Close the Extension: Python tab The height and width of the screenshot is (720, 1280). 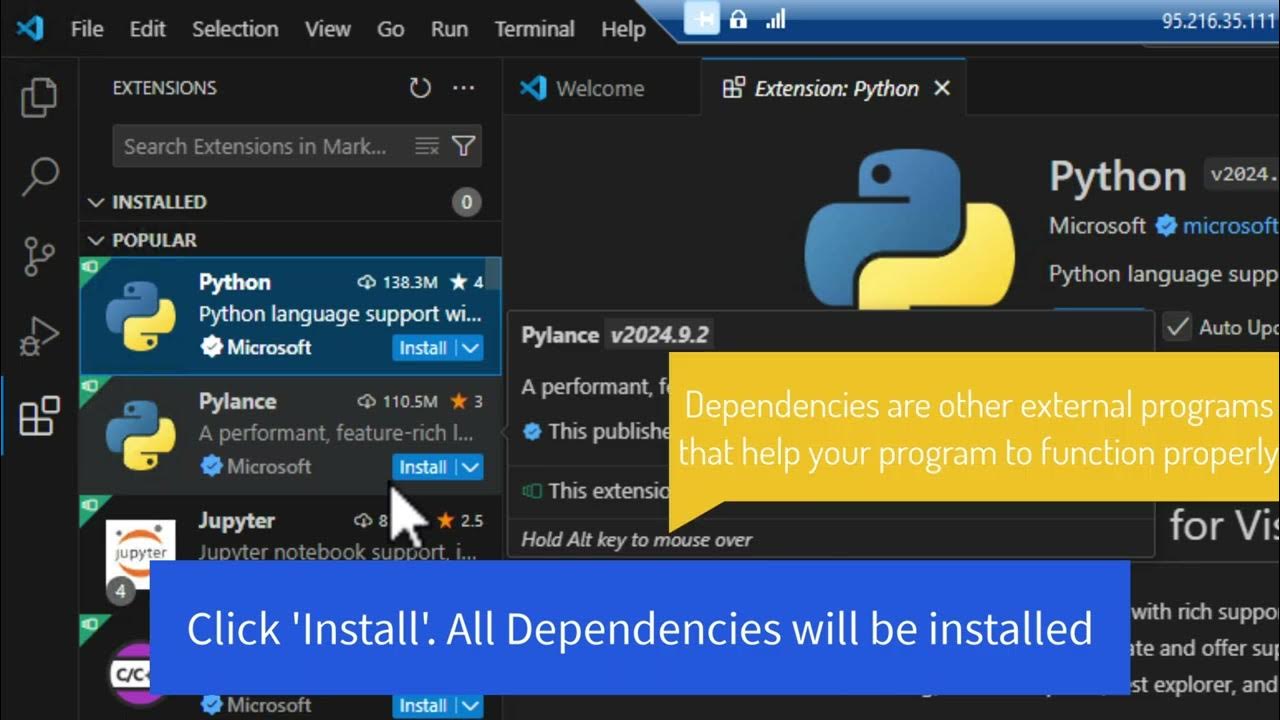(x=941, y=88)
